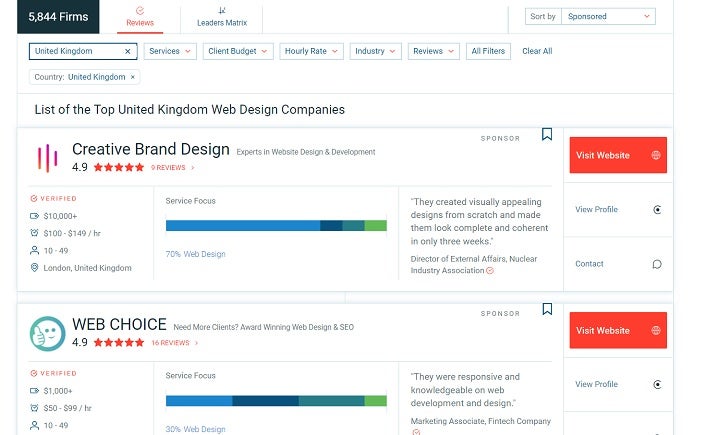The image size is (706, 435).
Task: Switch to the Leaders Matrix tab
Action: point(221,17)
